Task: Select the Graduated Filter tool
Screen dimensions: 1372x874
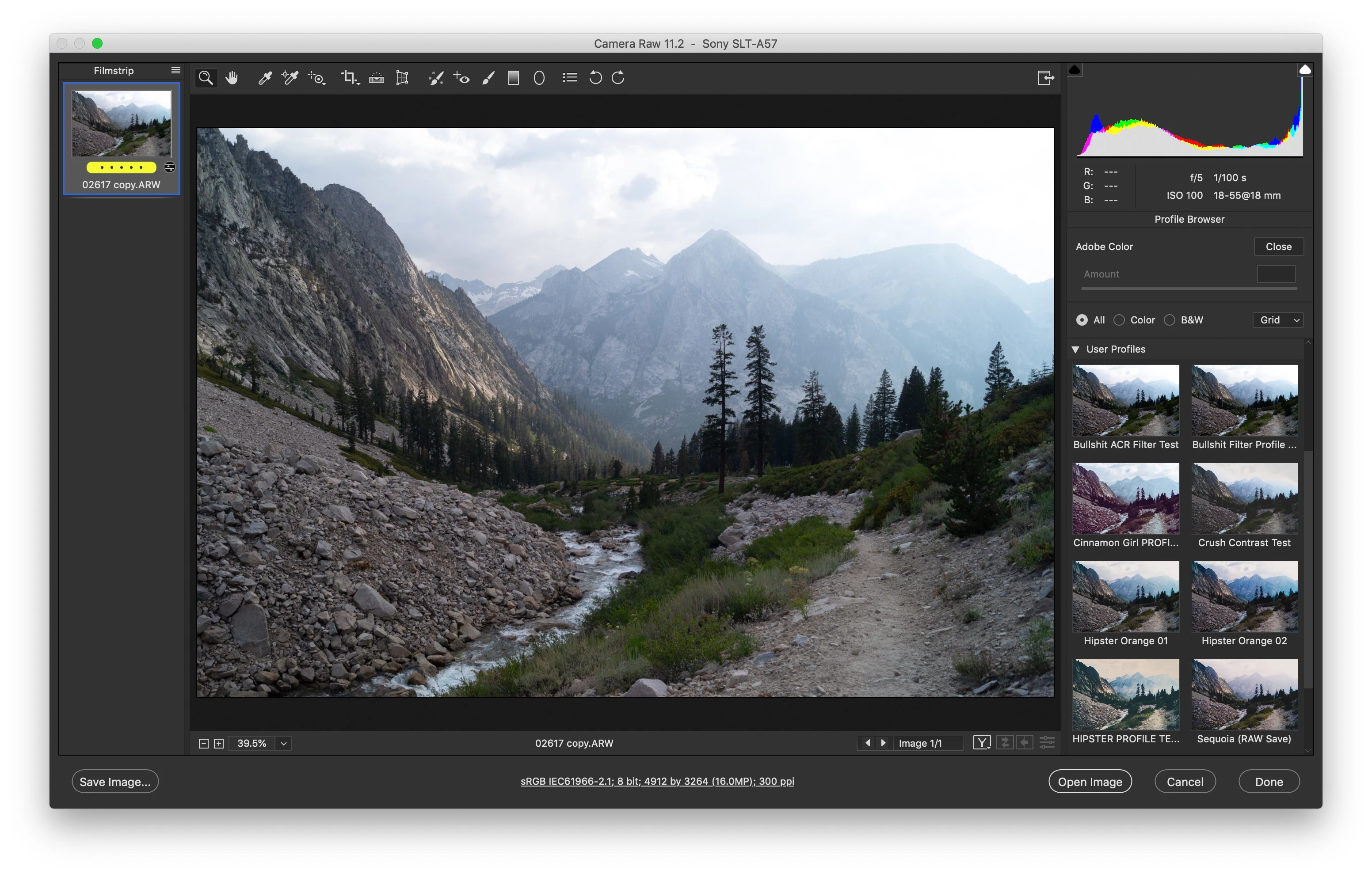Action: tap(513, 77)
